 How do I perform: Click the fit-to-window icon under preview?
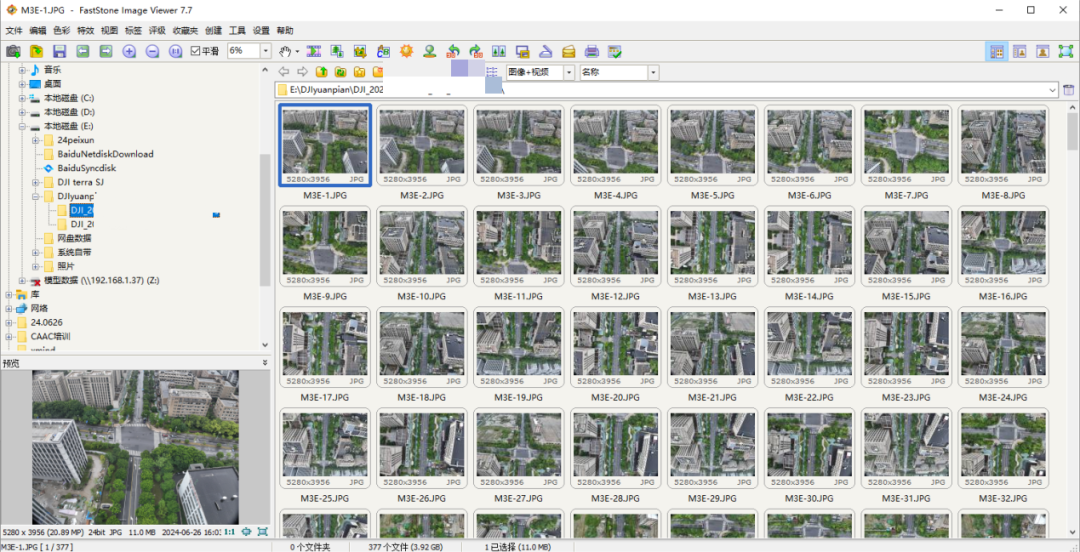point(247,532)
